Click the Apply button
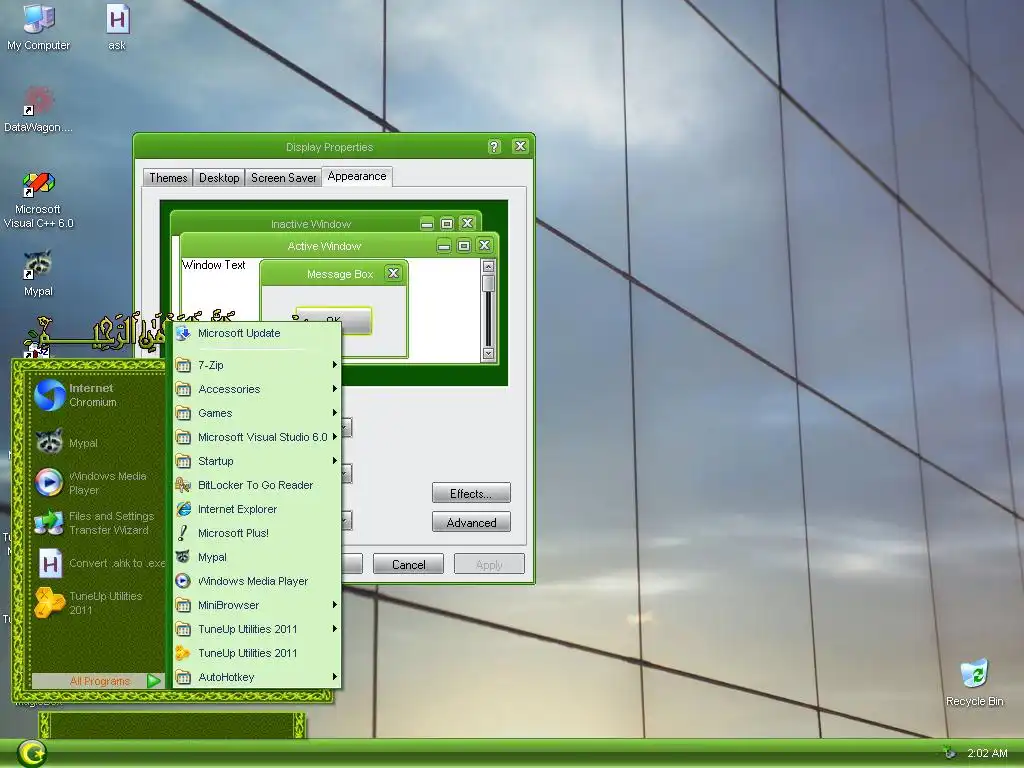 pyautogui.click(x=489, y=564)
